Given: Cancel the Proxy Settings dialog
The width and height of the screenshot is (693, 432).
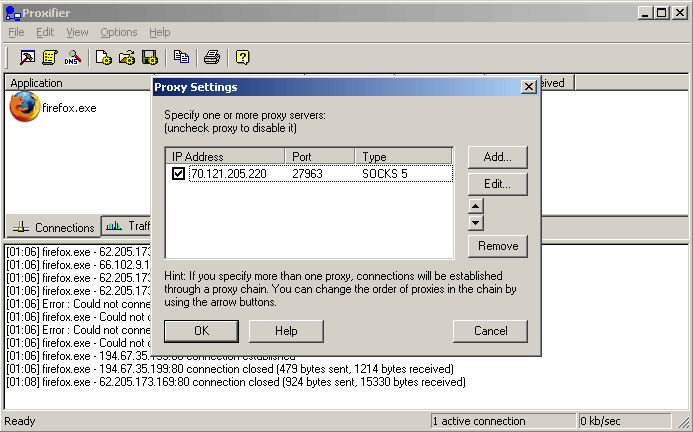Looking at the screenshot, I should tap(491, 331).
